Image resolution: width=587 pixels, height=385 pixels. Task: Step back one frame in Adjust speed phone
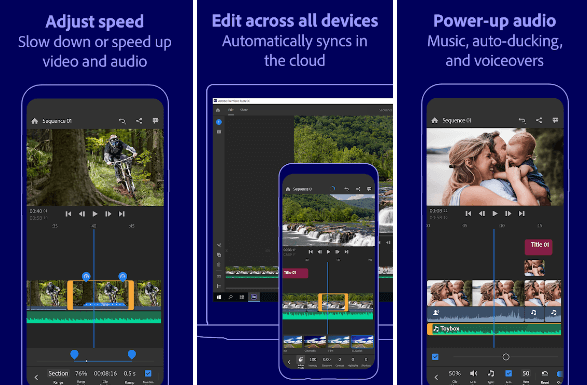click(x=82, y=214)
